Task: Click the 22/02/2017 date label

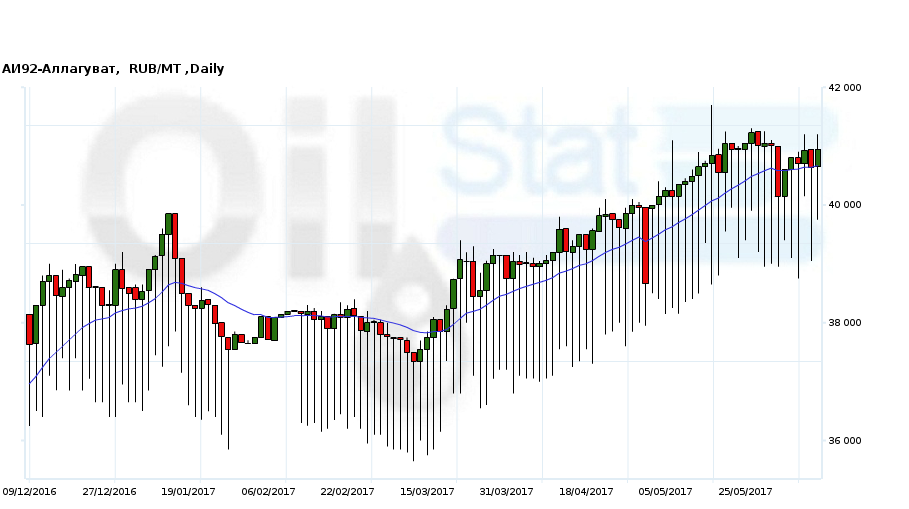Action: coord(347,491)
